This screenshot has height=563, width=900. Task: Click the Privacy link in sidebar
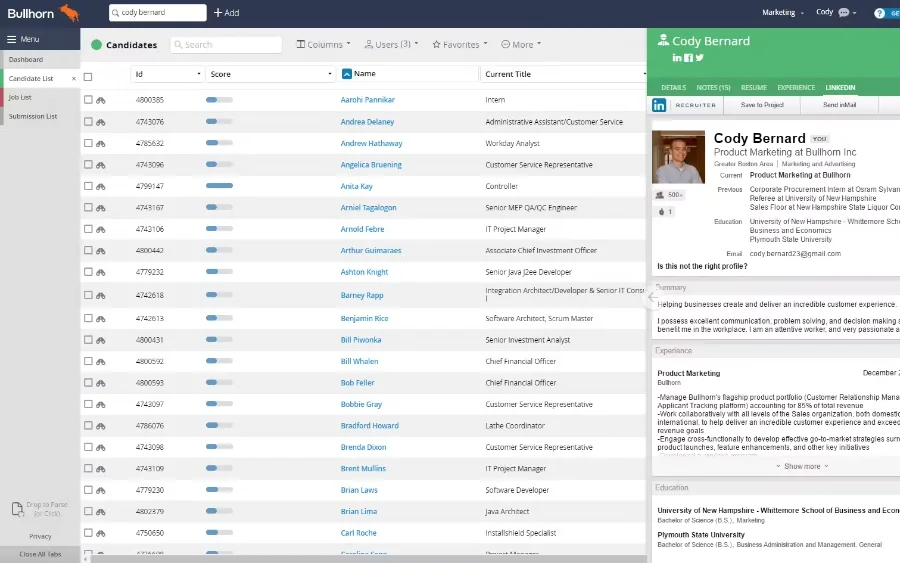tap(40, 537)
